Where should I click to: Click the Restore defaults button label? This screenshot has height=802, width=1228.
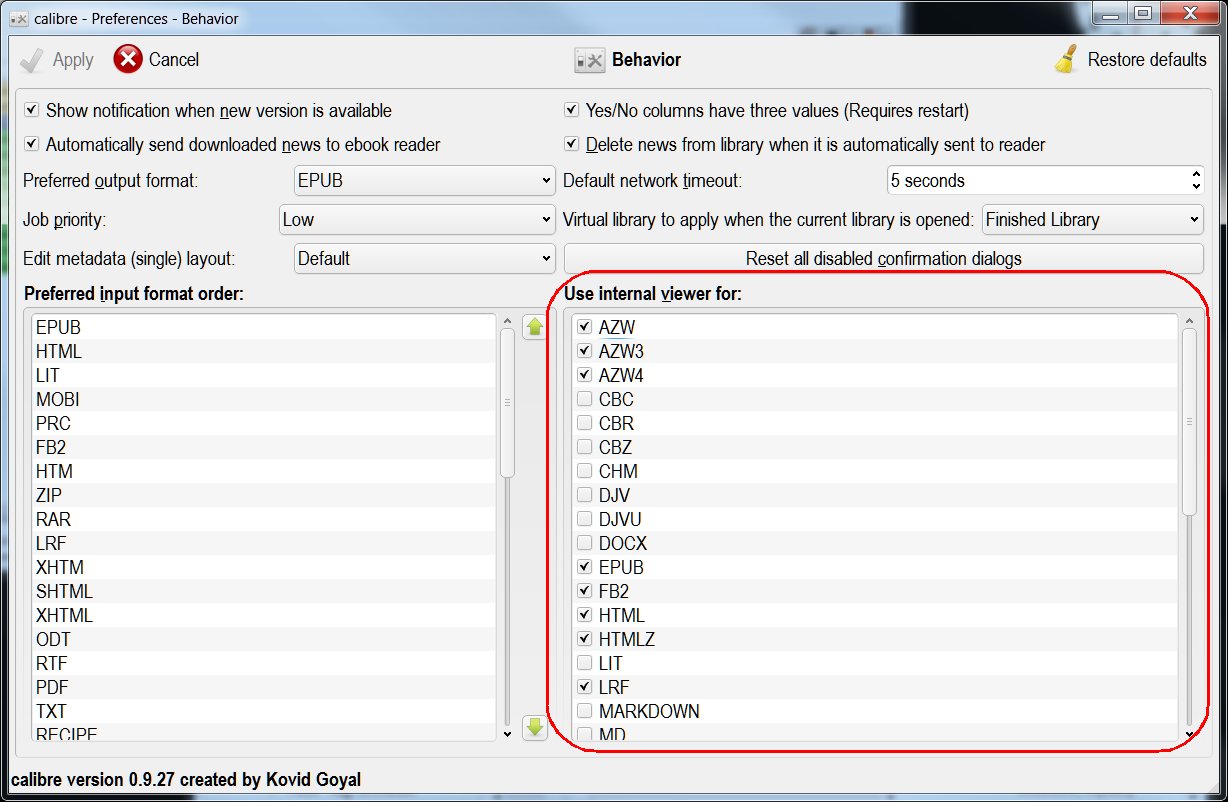1147,59
